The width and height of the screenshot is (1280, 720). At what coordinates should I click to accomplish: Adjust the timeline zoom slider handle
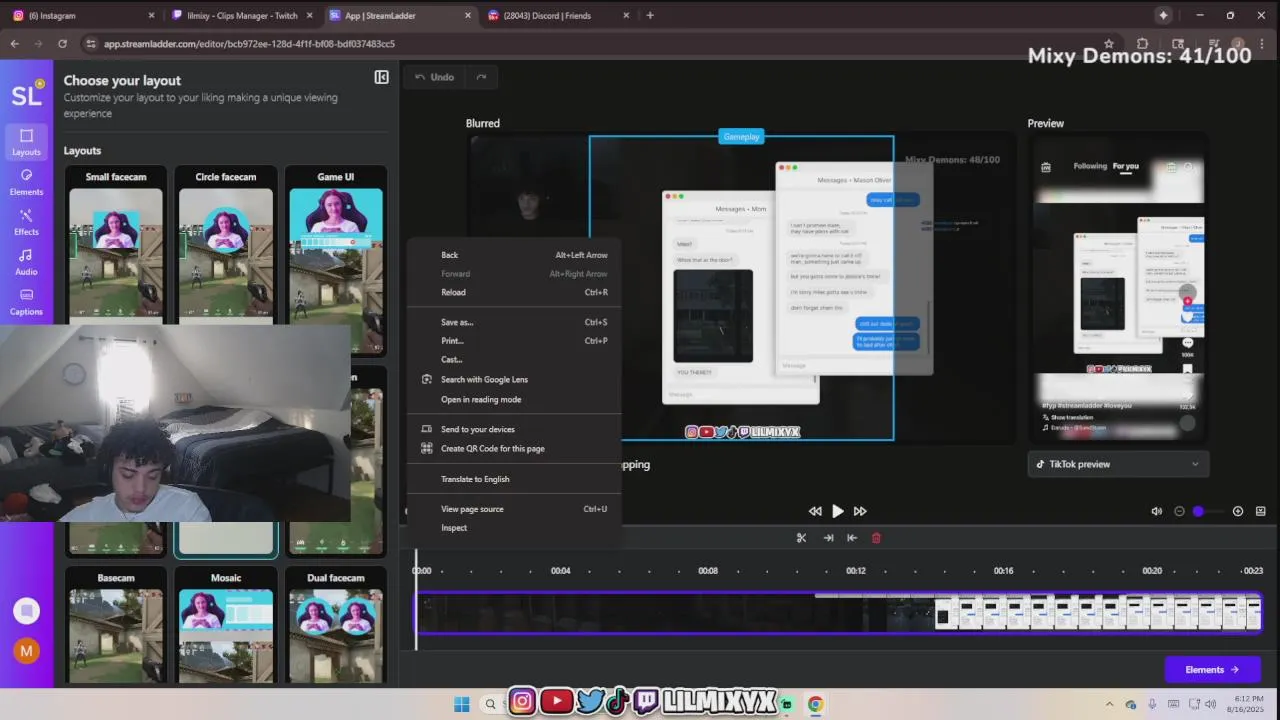pos(1199,511)
